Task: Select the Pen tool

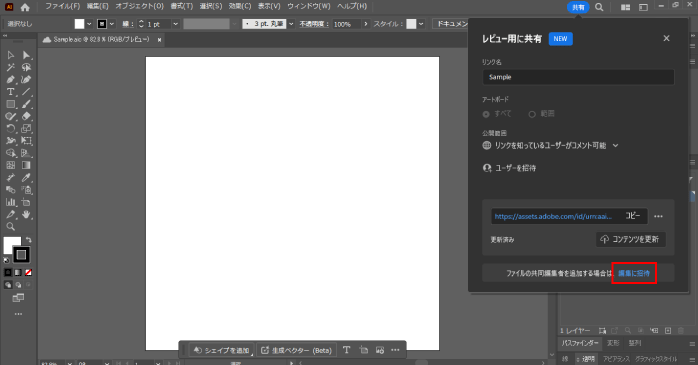Action: [x=11, y=80]
